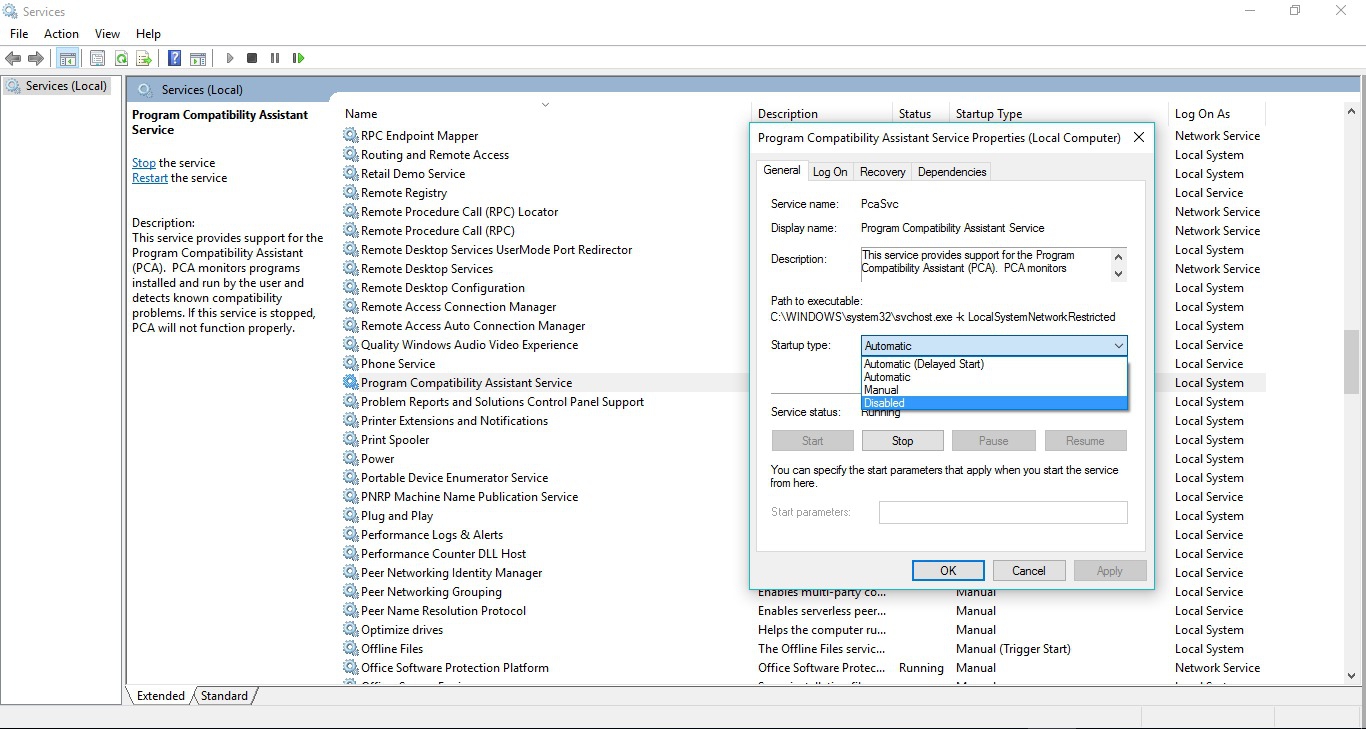Click the gear icon beside Offline Files
This screenshot has width=1366, height=729.
(350, 649)
